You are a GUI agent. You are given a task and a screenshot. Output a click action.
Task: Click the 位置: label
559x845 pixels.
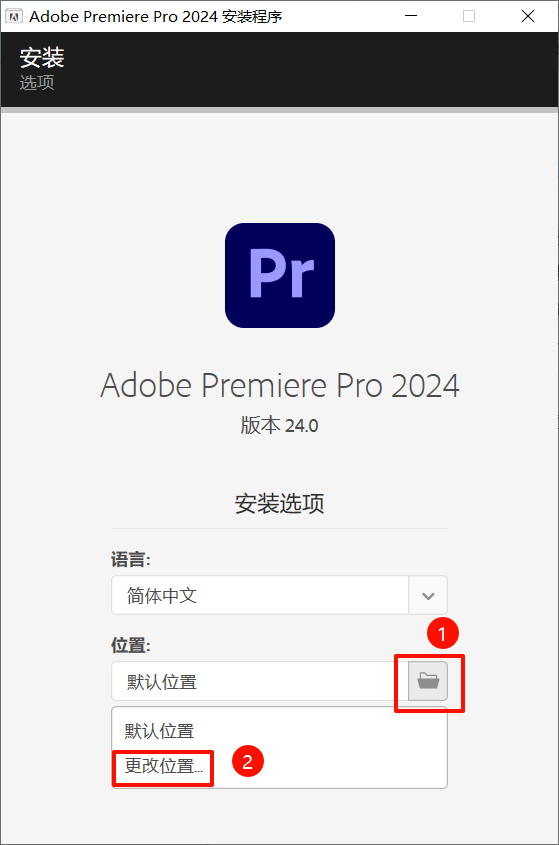[x=130, y=645]
